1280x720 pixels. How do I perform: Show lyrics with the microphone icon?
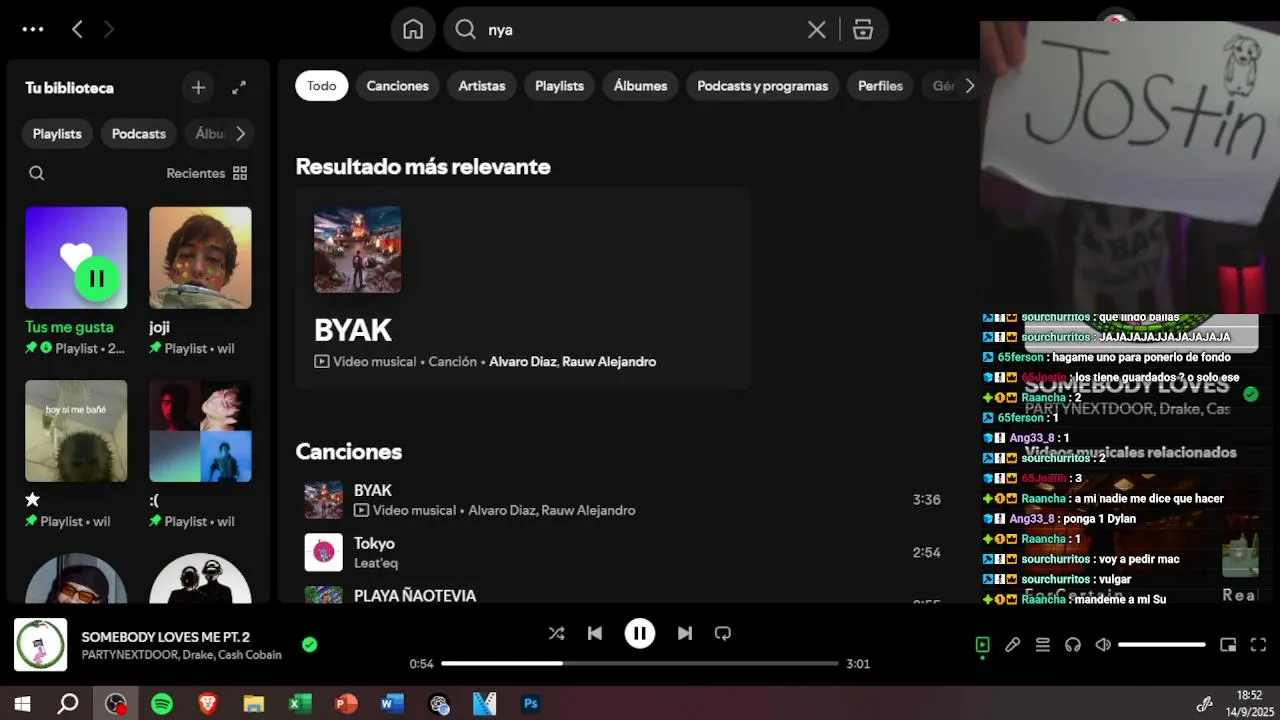pyautogui.click(x=1013, y=645)
